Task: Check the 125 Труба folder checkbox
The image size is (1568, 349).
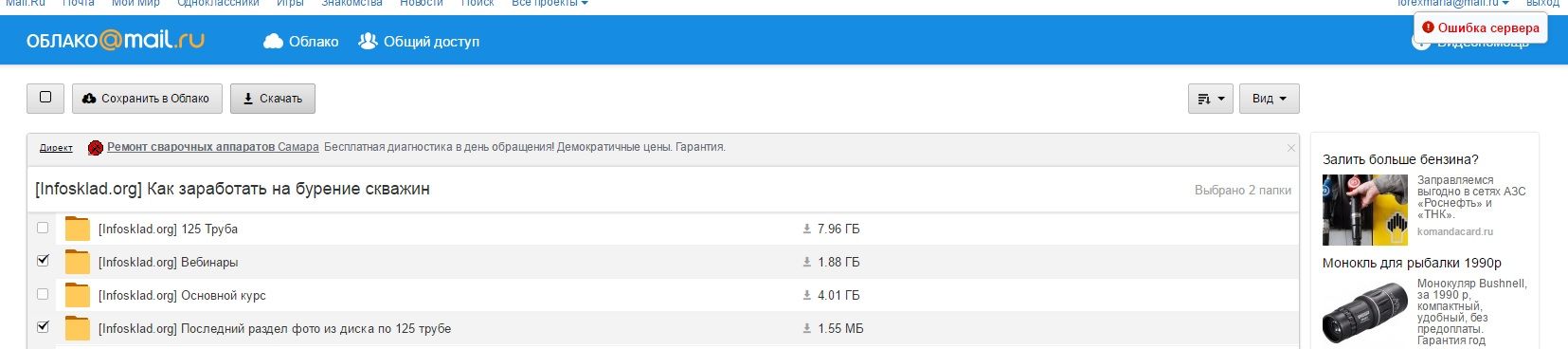Action: (x=43, y=228)
